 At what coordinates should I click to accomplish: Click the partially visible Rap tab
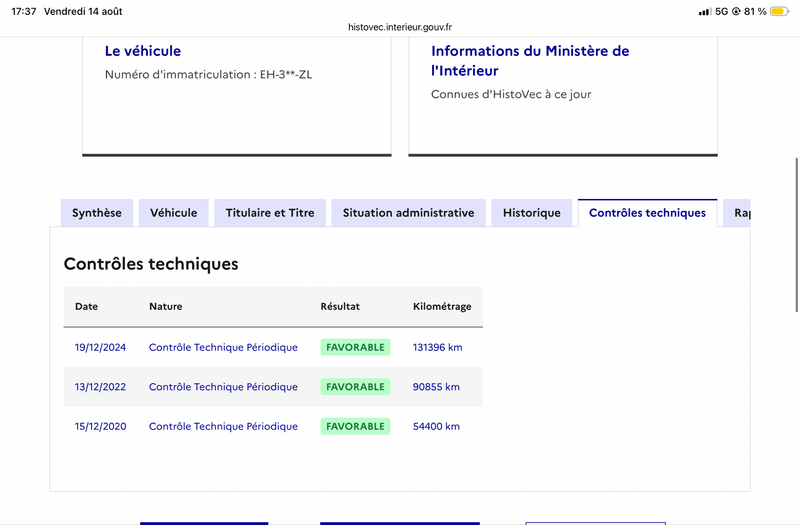point(737,213)
